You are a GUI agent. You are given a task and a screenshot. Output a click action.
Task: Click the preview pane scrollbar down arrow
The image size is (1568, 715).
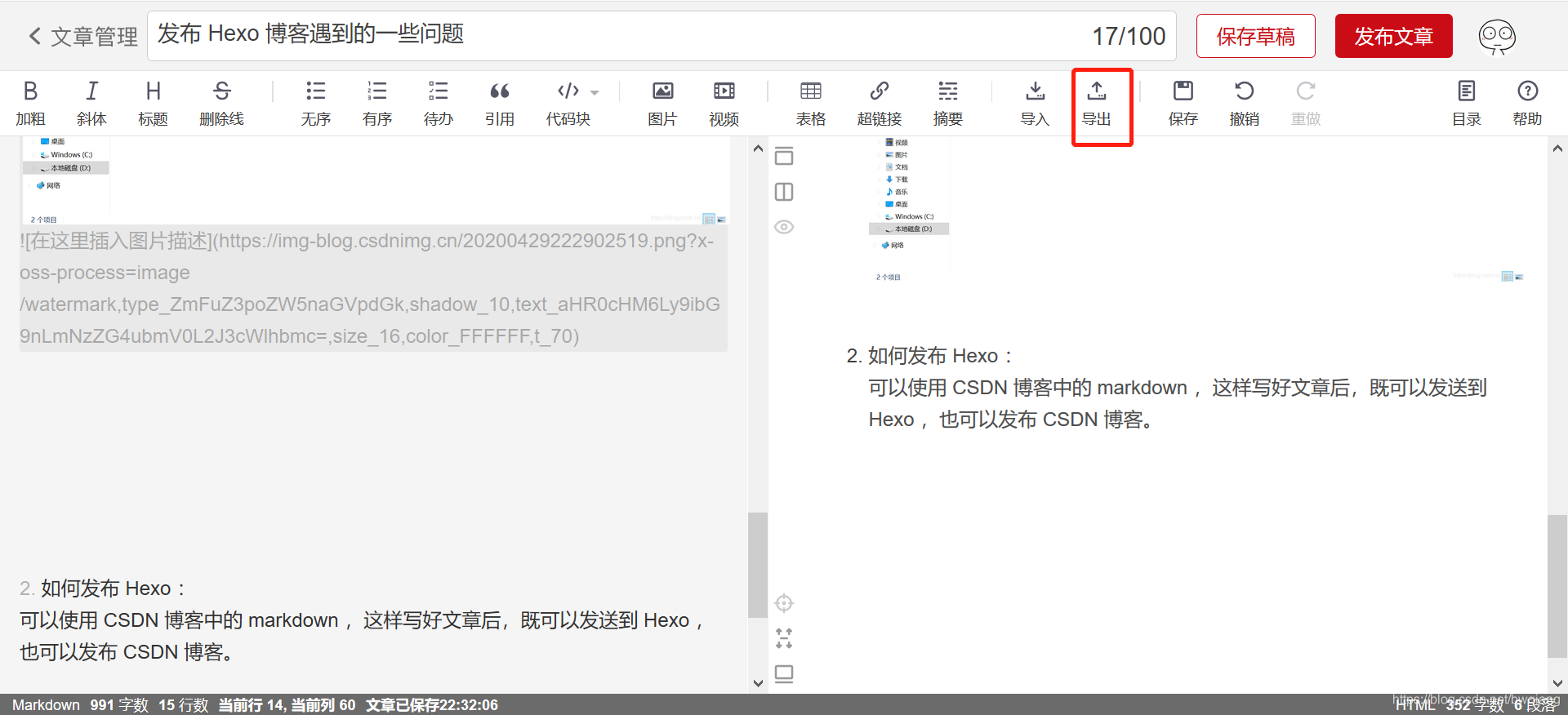(1557, 683)
